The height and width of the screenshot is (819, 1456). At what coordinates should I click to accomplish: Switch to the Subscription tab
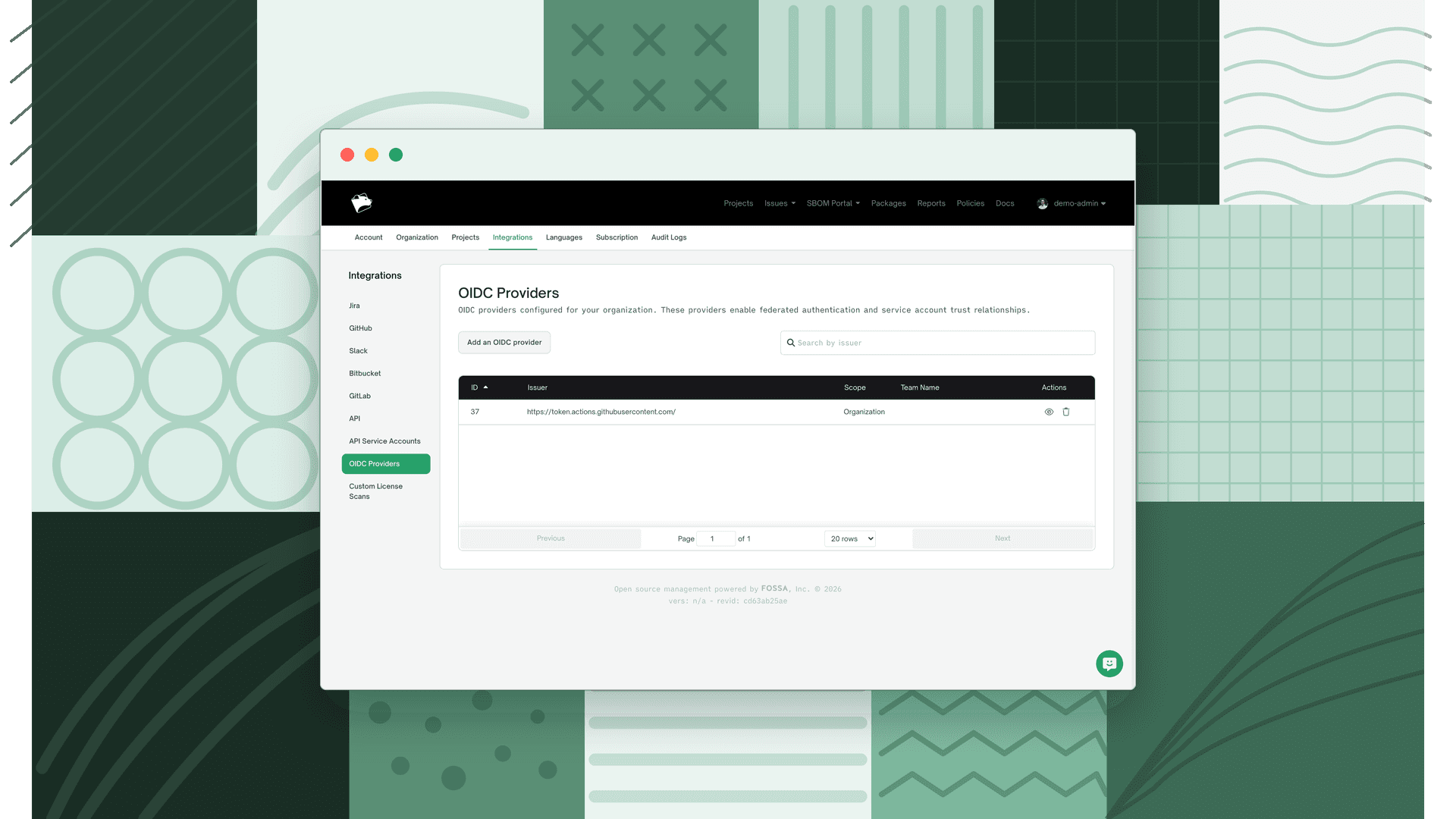pos(617,237)
